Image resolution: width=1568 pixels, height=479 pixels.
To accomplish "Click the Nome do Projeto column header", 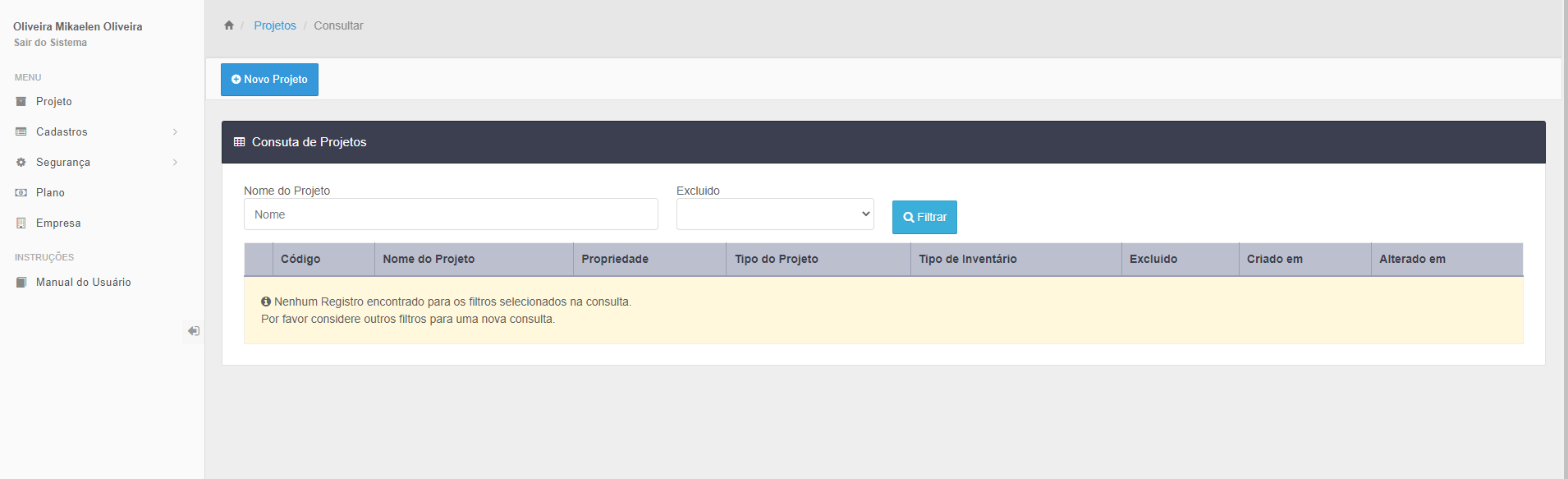I will coord(474,259).
